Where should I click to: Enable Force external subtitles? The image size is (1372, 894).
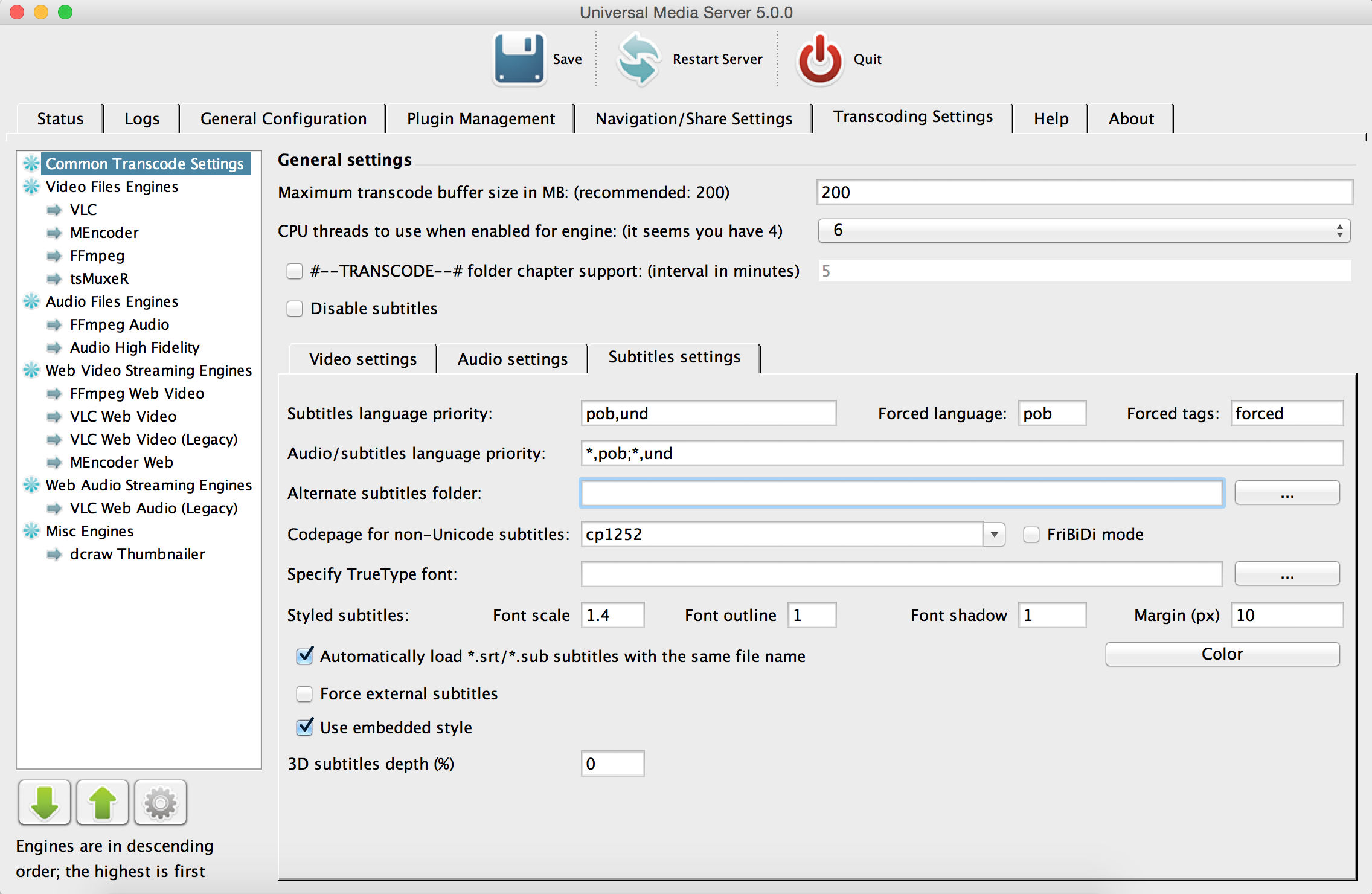coord(304,694)
